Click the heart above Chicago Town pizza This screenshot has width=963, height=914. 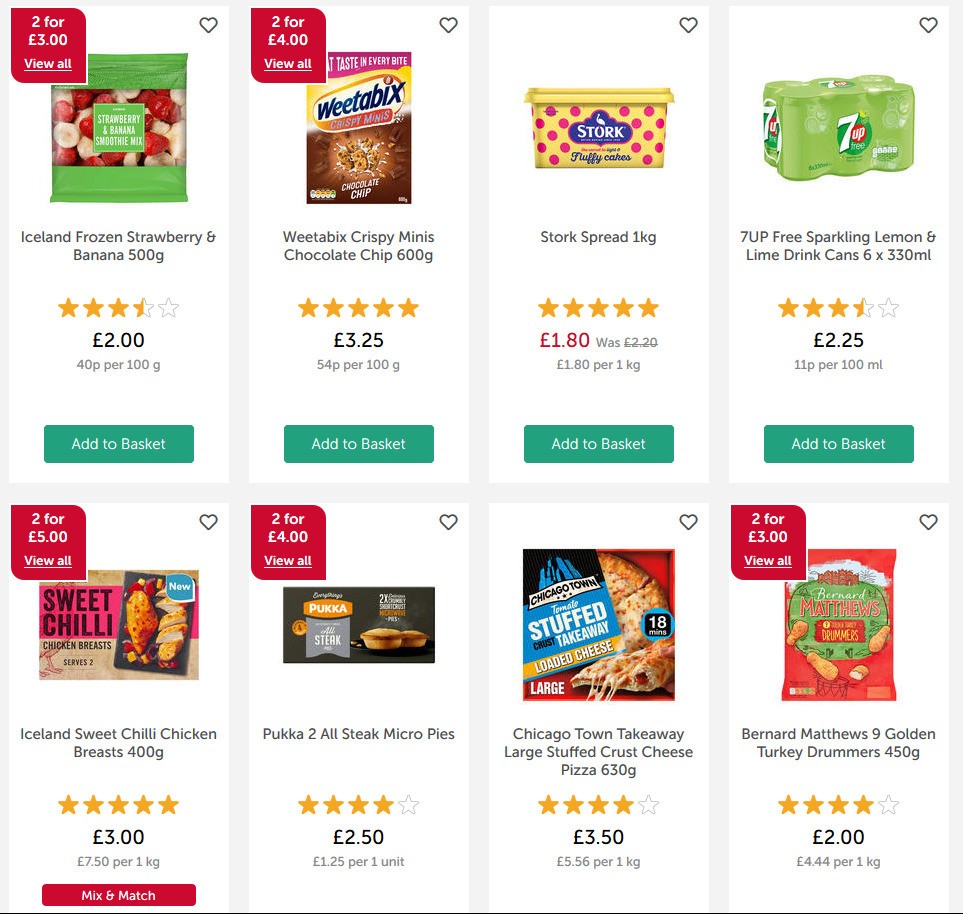point(688,522)
